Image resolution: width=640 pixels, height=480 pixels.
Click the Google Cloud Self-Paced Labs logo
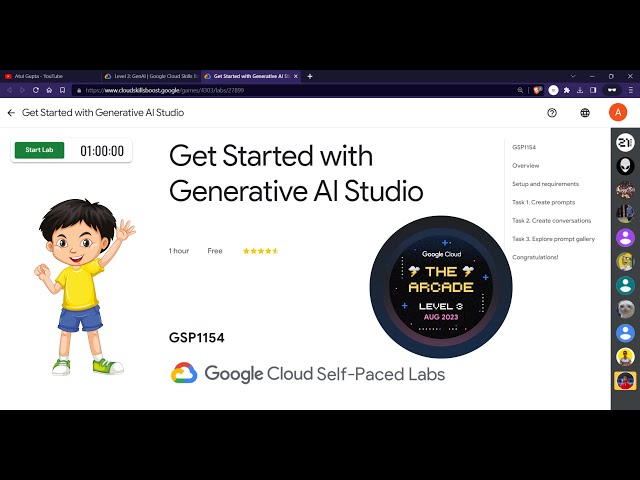click(x=308, y=373)
